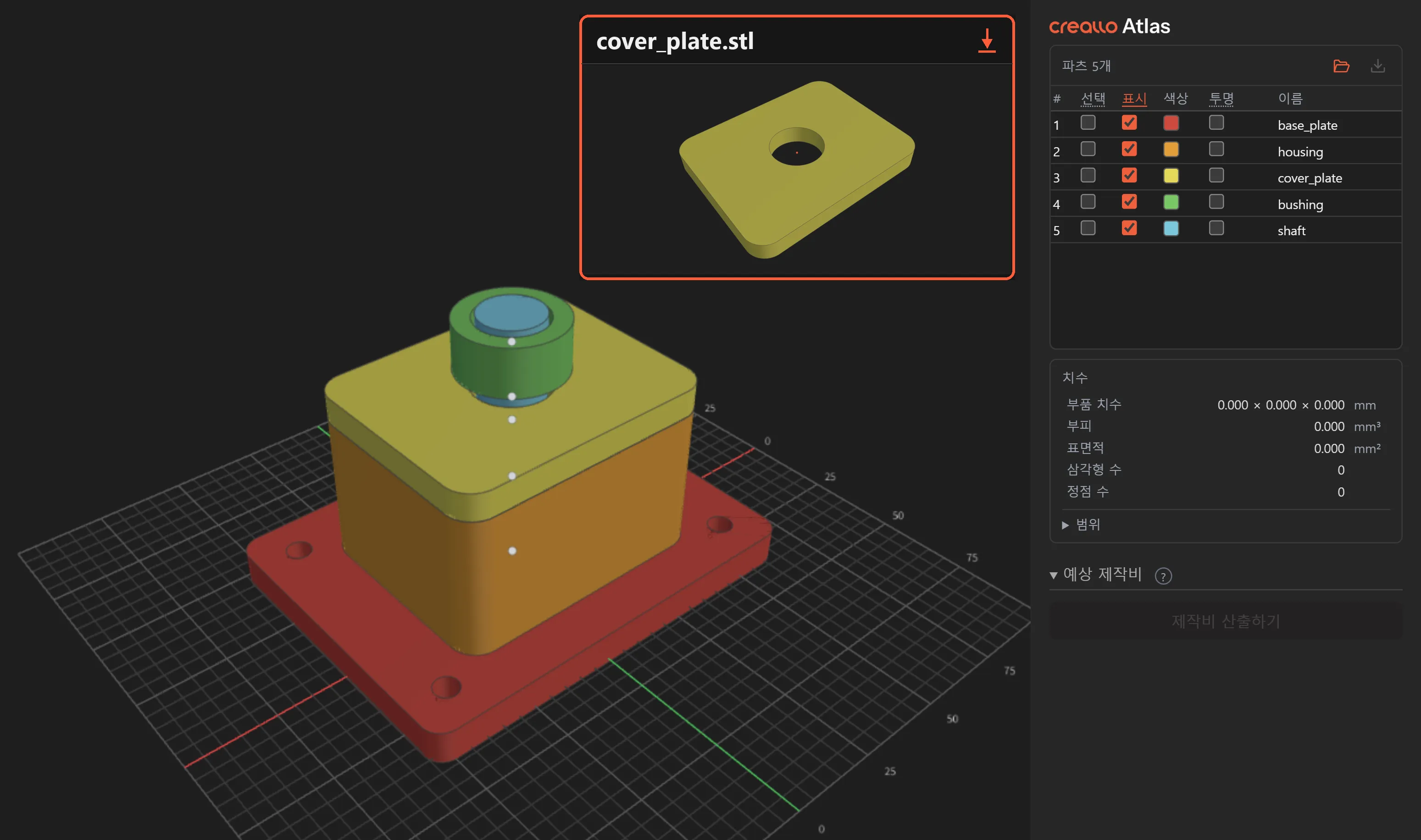
Task: Click the parts panel download icon
Action: pyautogui.click(x=1378, y=66)
